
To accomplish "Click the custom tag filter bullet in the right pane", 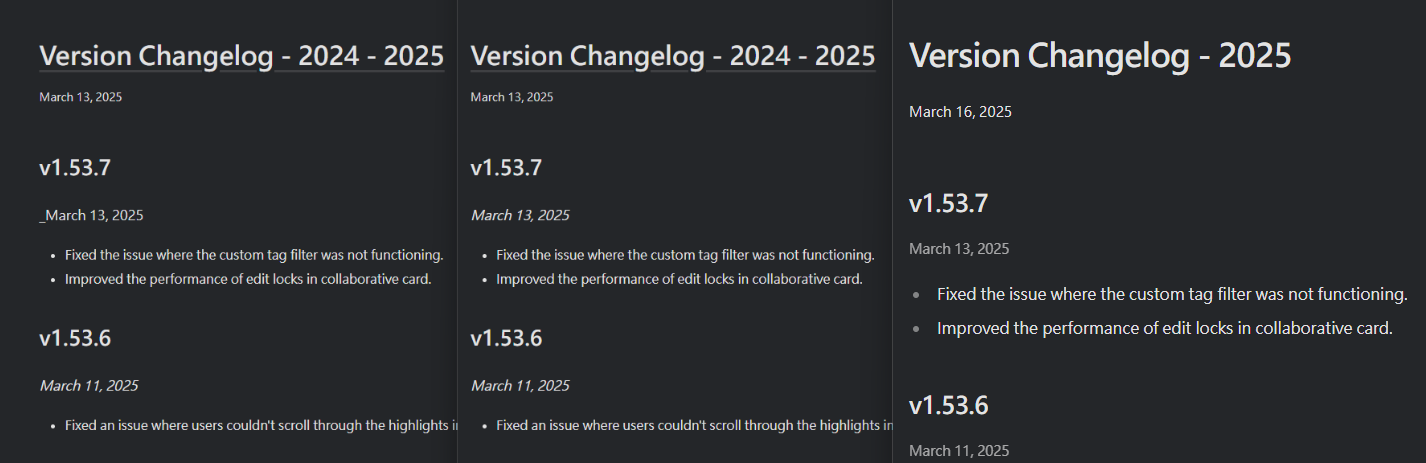I will coord(1172,294).
